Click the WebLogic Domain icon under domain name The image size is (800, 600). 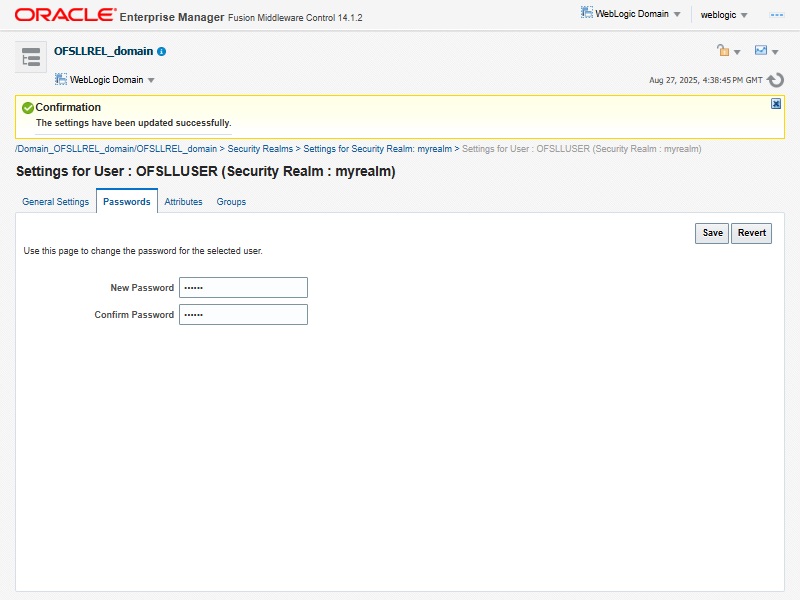point(61,79)
